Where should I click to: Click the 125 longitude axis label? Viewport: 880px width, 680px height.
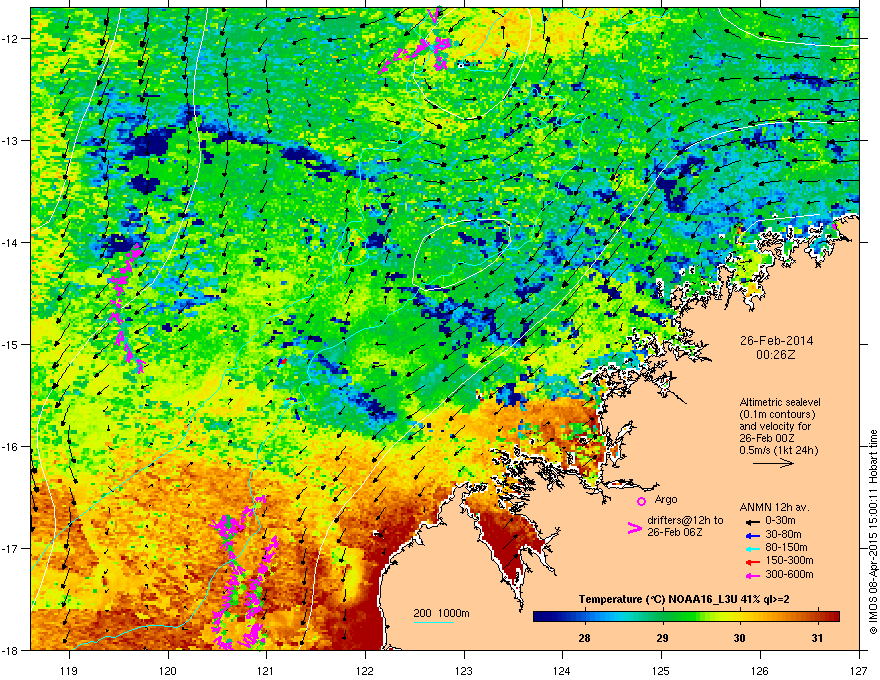[x=661, y=671]
